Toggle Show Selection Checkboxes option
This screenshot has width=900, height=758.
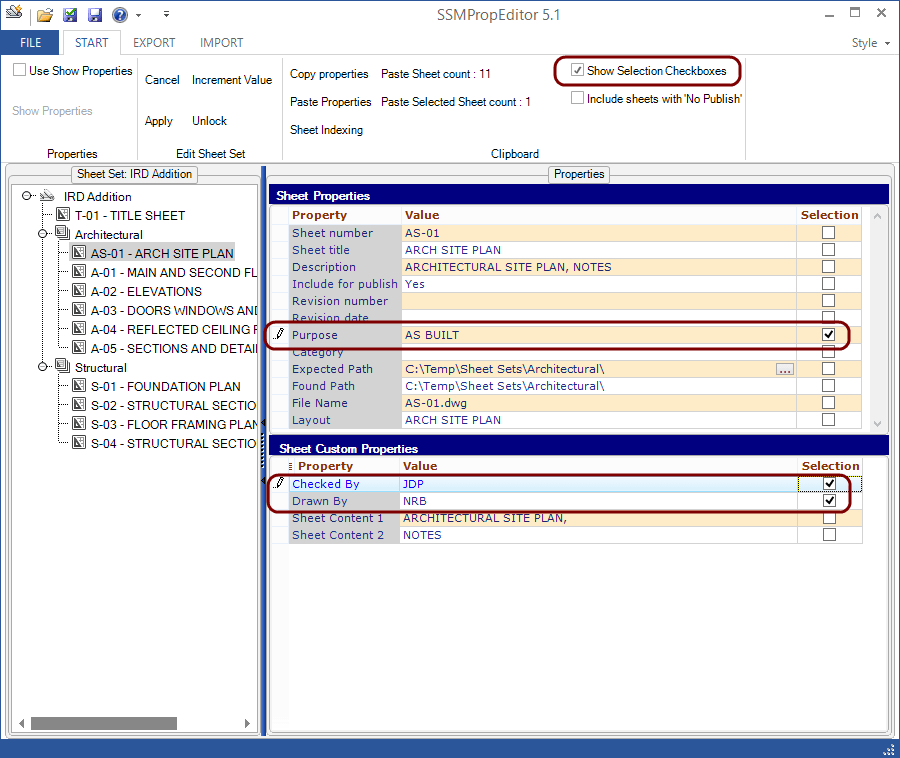pos(577,70)
